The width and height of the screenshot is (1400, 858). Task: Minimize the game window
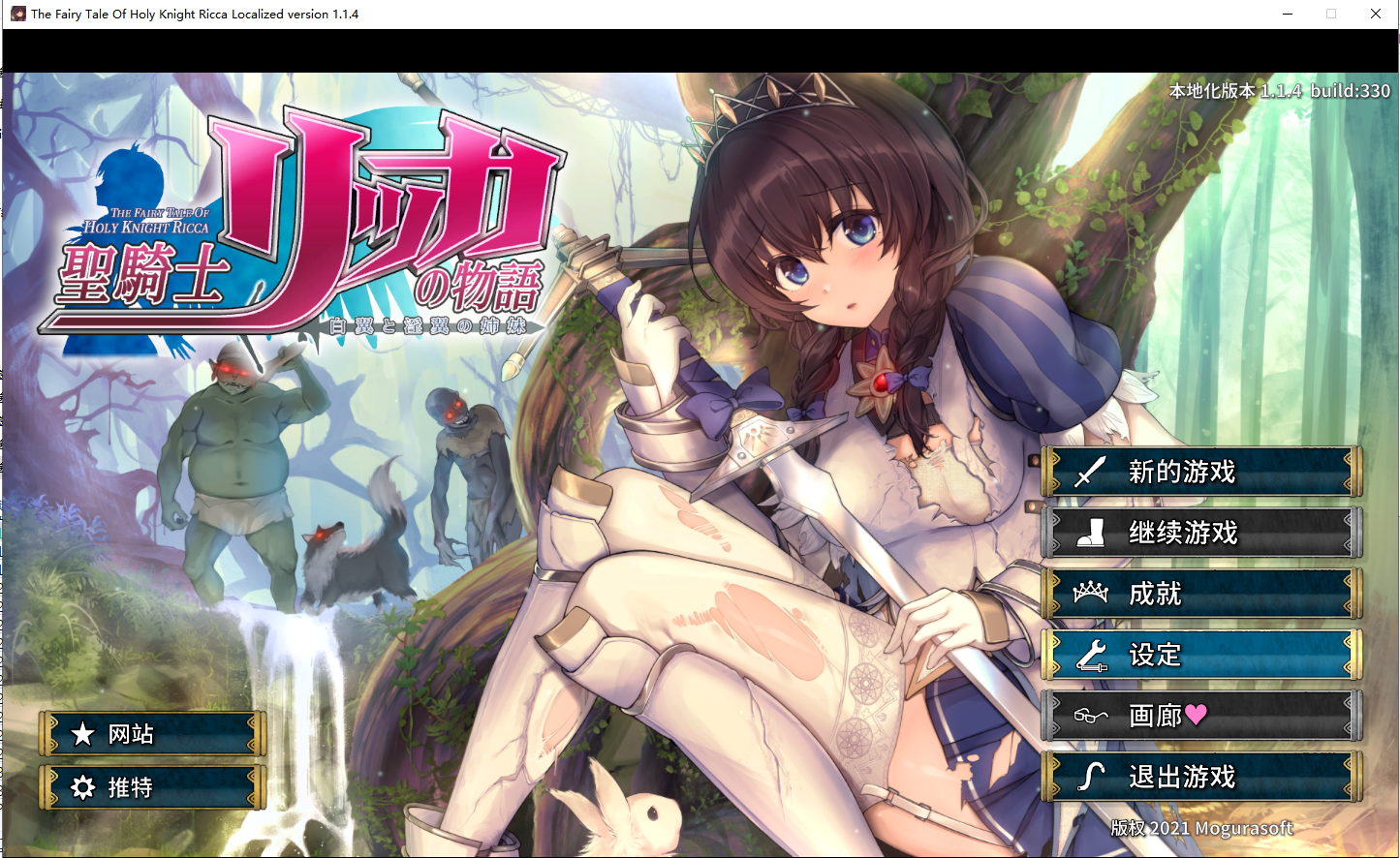(1288, 14)
